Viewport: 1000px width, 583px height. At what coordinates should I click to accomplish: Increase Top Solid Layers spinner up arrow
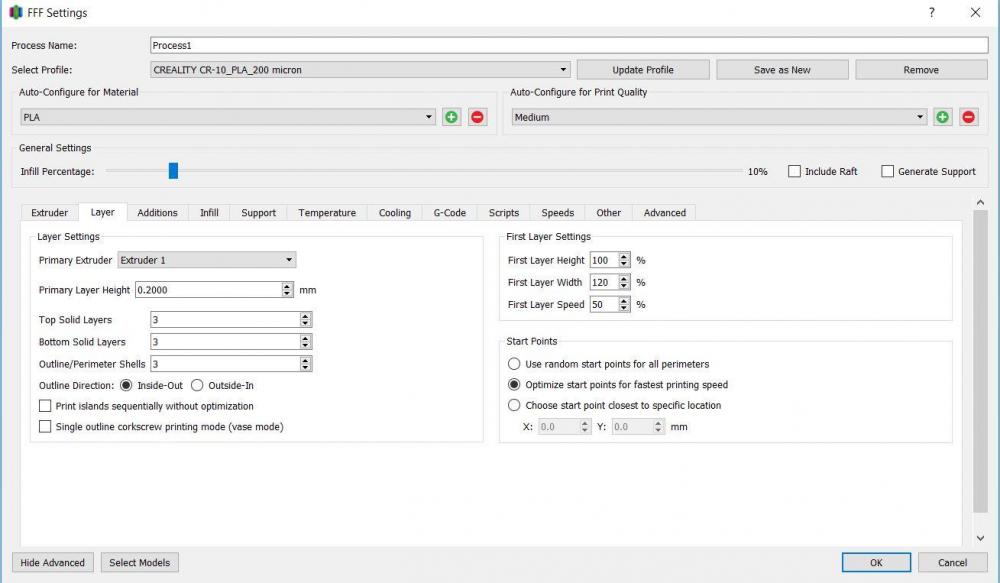[x=305, y=316]
